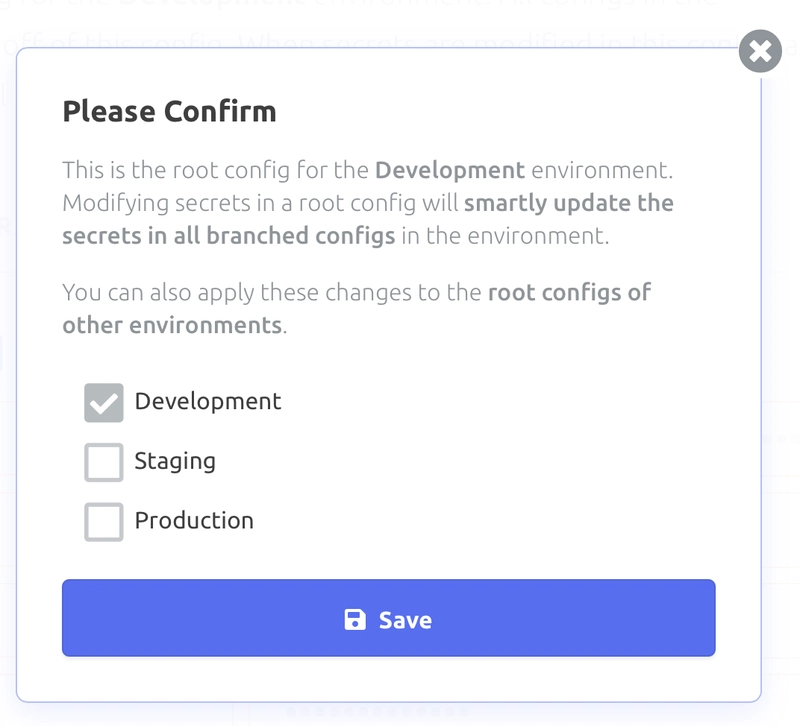Enable the Staging environment checkbox
Image resolution: width=800 pixels, height=726 pixels.
point(104,462)
